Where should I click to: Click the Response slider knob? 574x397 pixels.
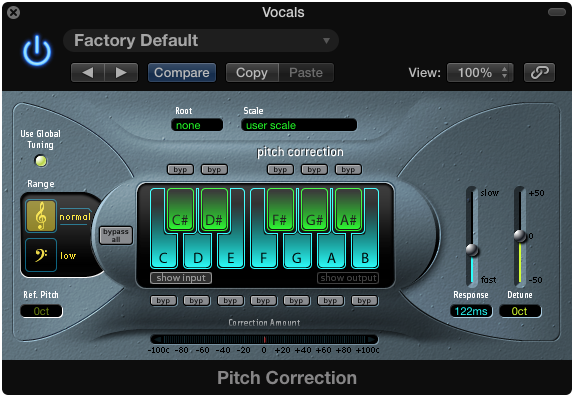(x=472, y=250)
